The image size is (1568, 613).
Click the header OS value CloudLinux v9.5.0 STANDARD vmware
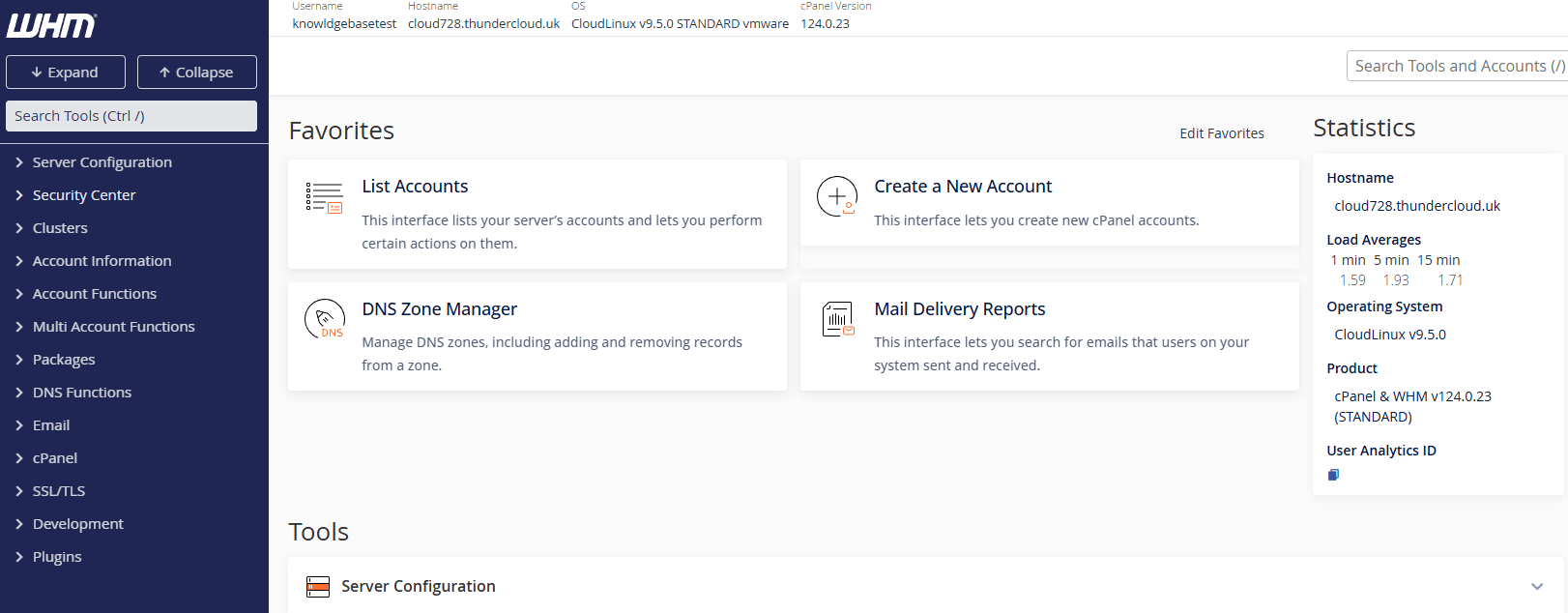click(680, 24)
